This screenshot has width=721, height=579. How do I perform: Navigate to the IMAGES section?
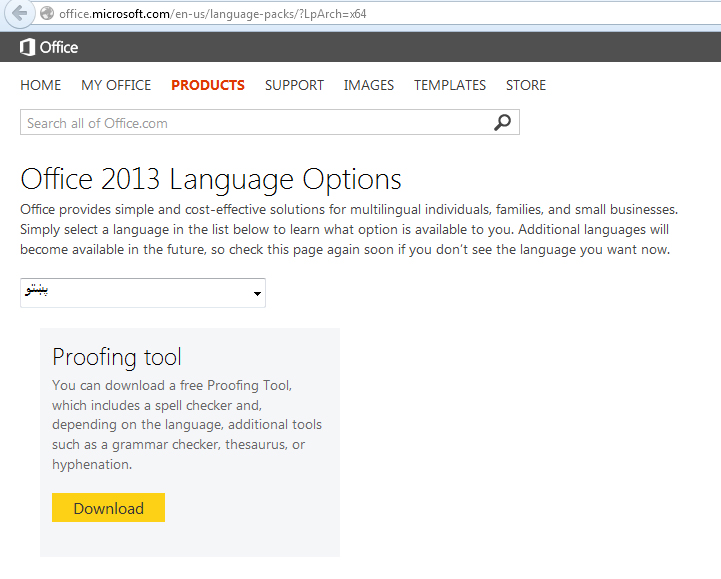tap(369, 85)
